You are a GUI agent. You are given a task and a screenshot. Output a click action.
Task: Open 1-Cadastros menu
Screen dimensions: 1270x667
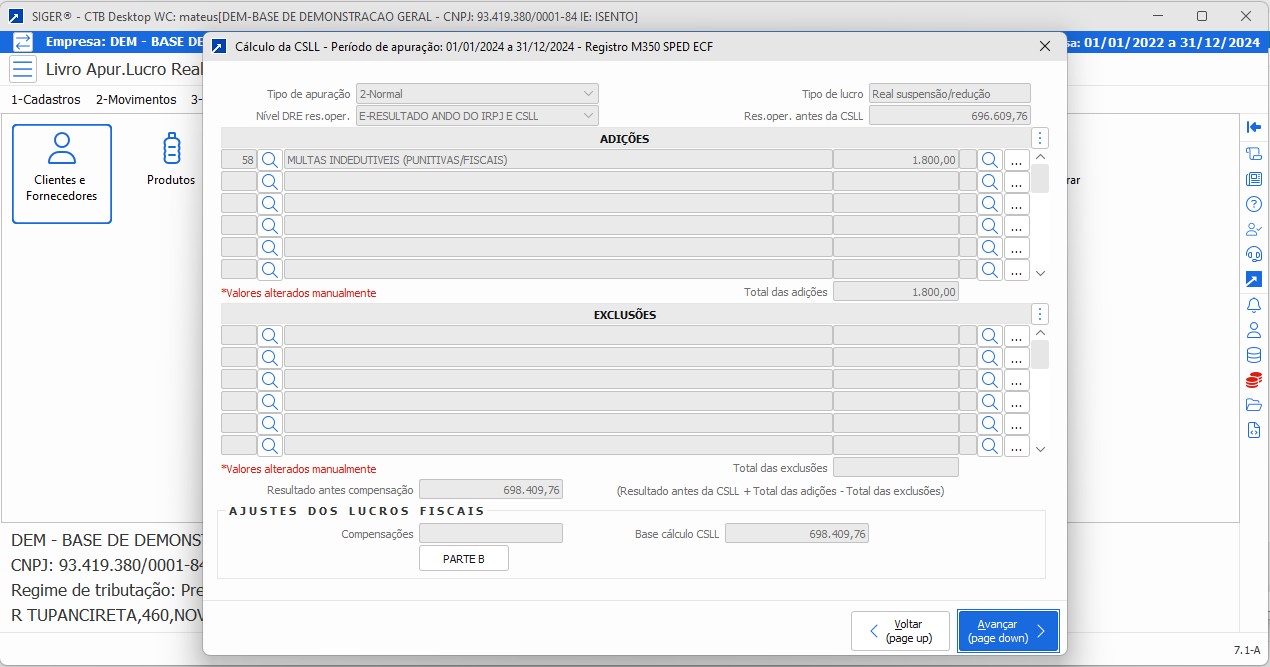[45, 100]
